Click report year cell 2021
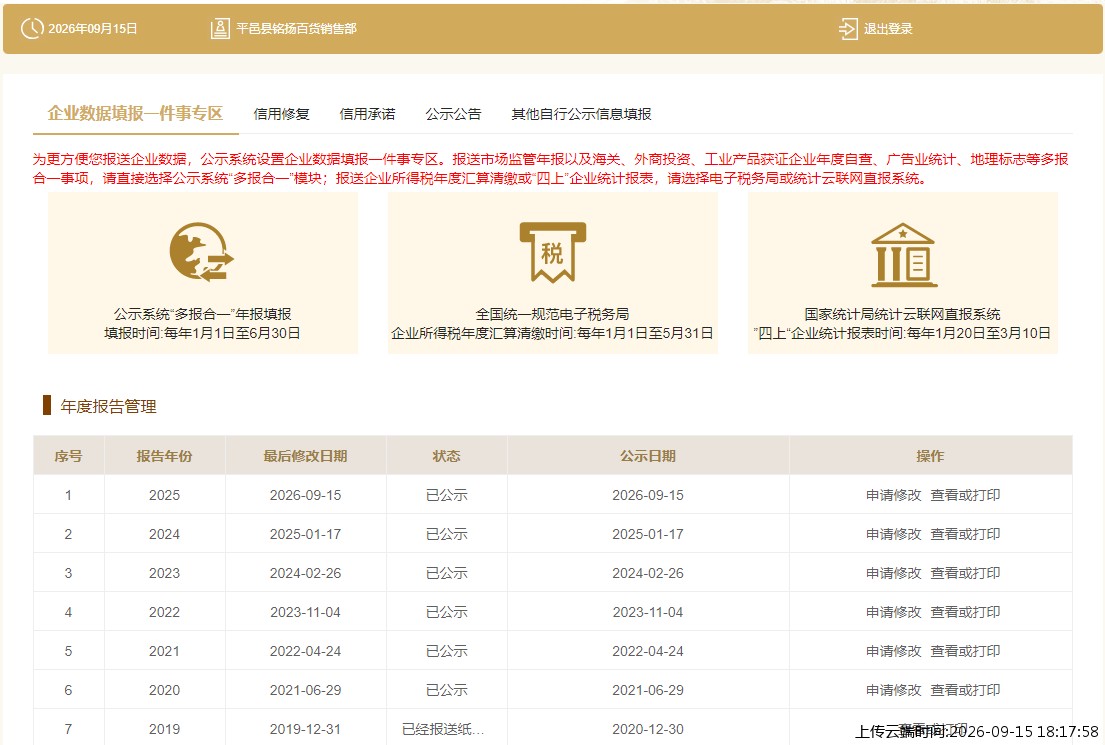This screenshot has height=745, width=1105. coord(164,651)
